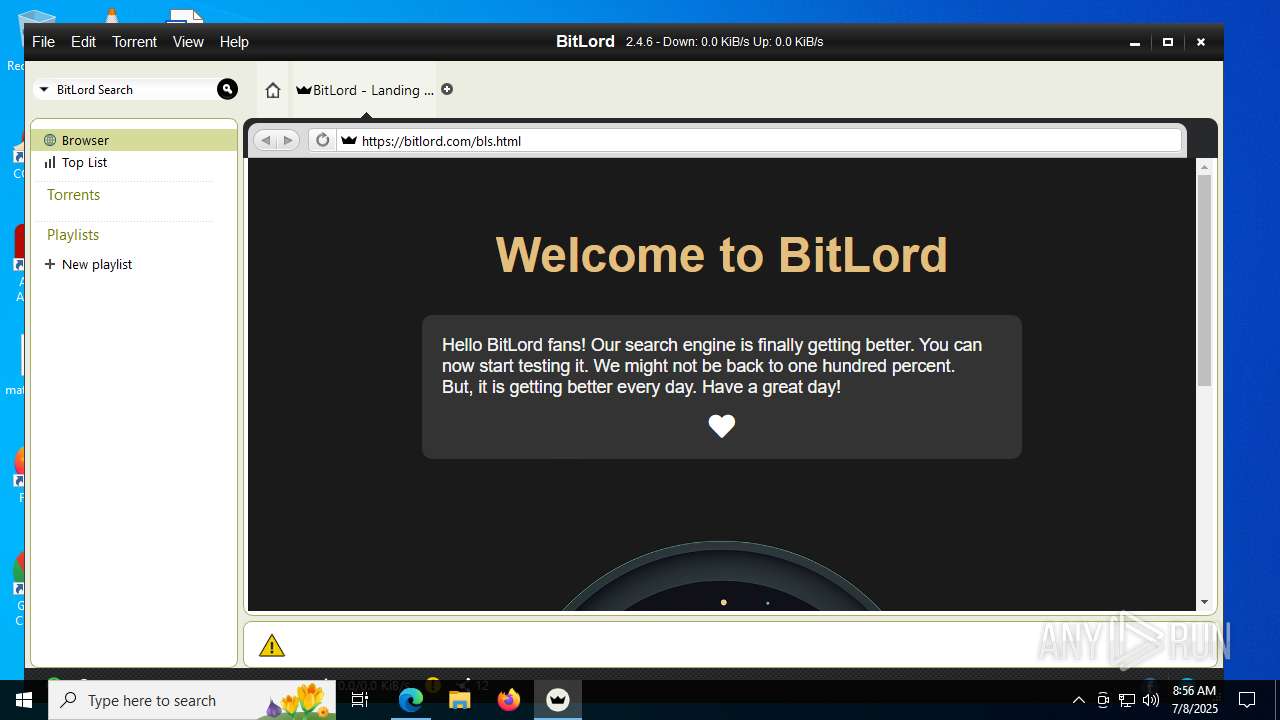1280x720 pixels.
Task: Maximize the BitLord window
Action: (1167, 42)
